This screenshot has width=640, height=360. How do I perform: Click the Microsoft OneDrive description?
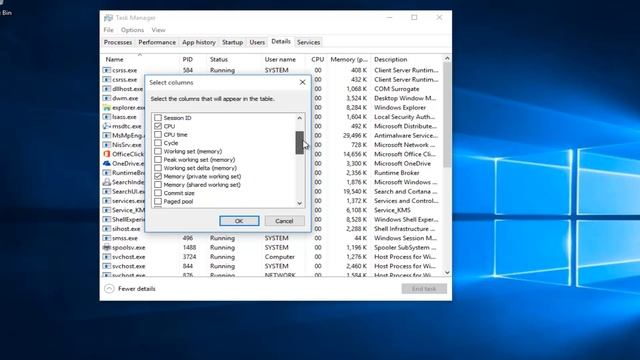pos(402,163)
